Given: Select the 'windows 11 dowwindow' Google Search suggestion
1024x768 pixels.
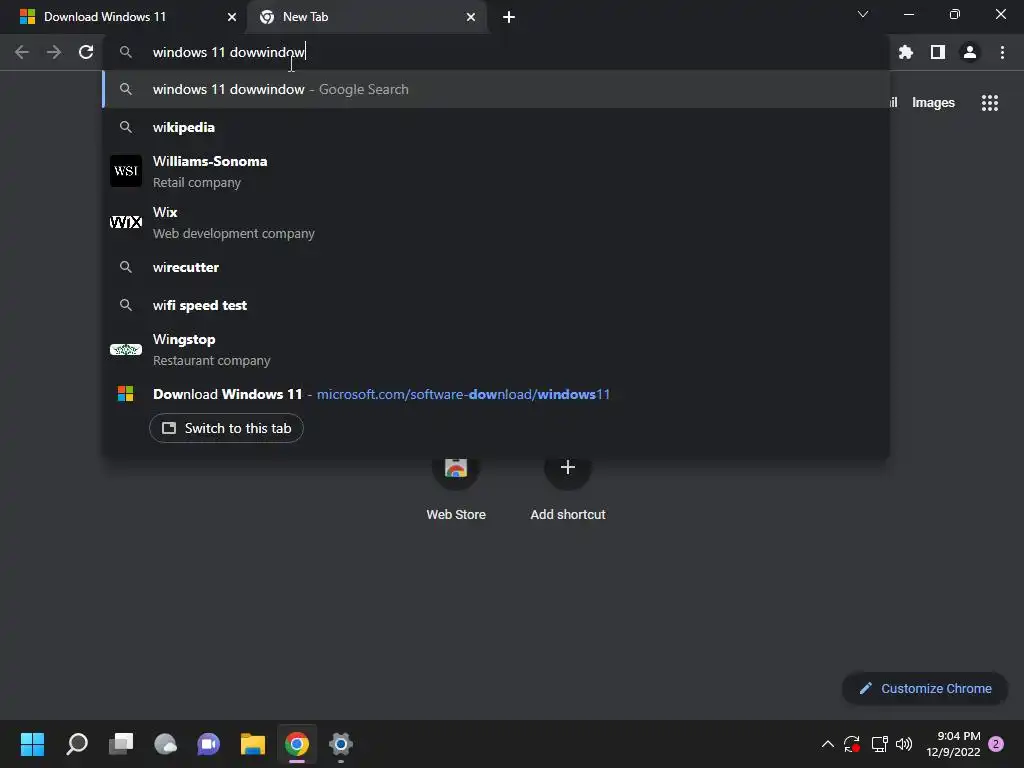Looking at the screenshot, I should pos(496,89).
